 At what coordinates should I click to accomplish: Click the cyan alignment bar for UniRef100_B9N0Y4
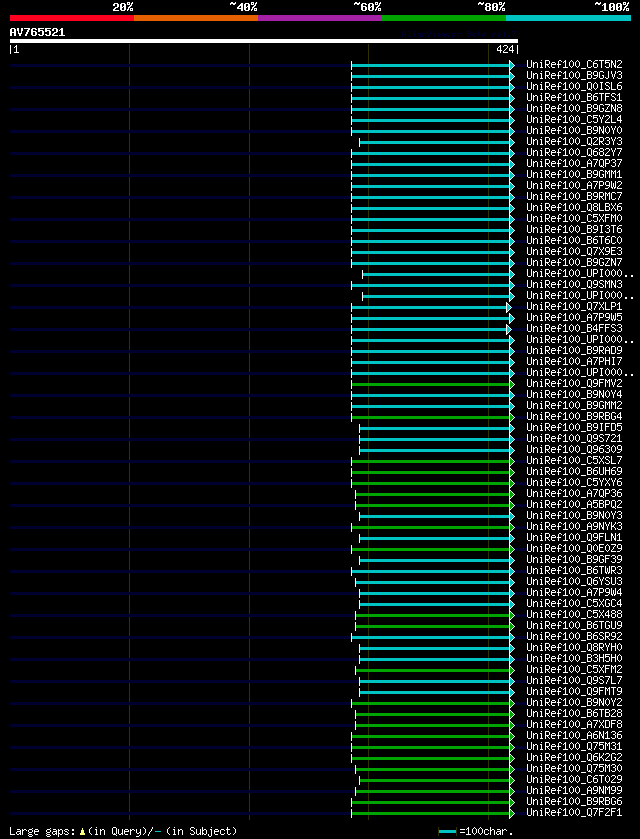(431, 395)
